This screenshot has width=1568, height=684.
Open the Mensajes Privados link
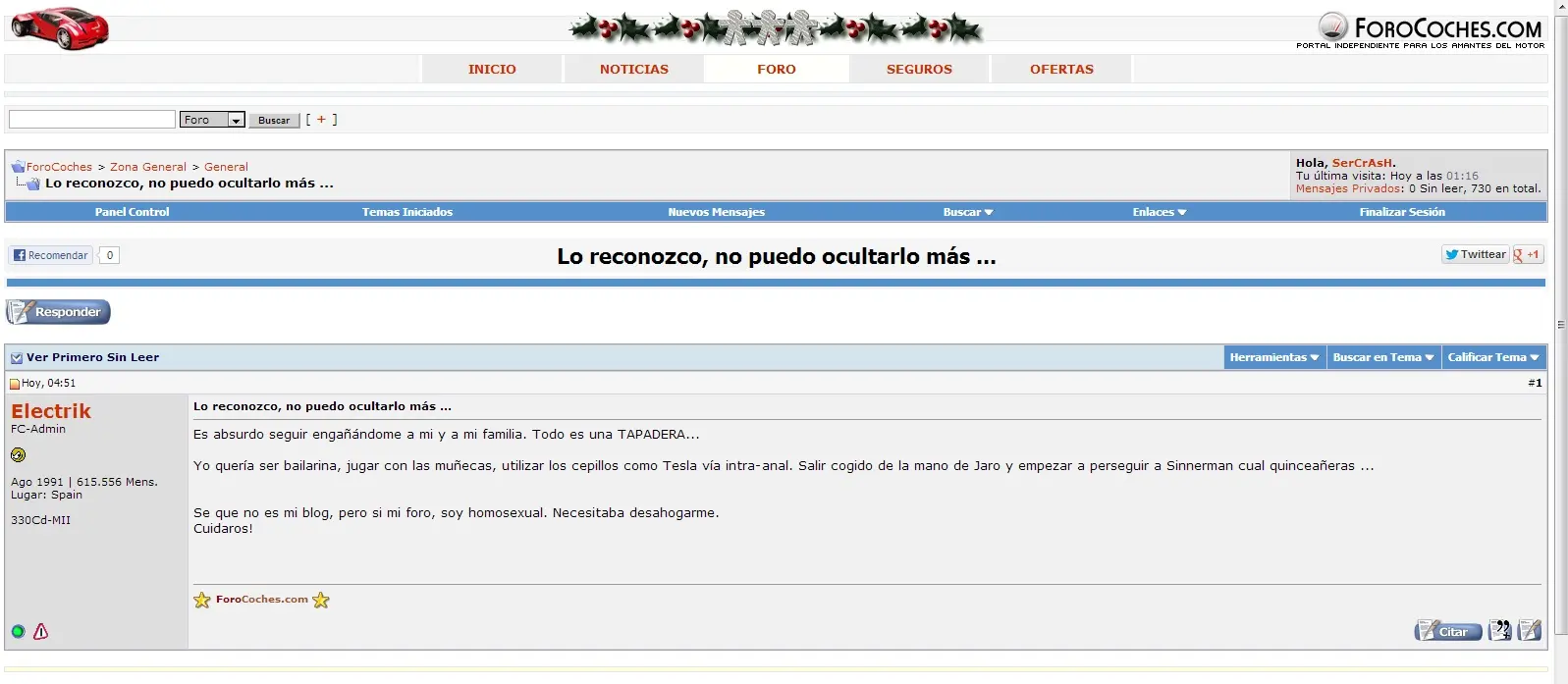(x=1349, y=188)
